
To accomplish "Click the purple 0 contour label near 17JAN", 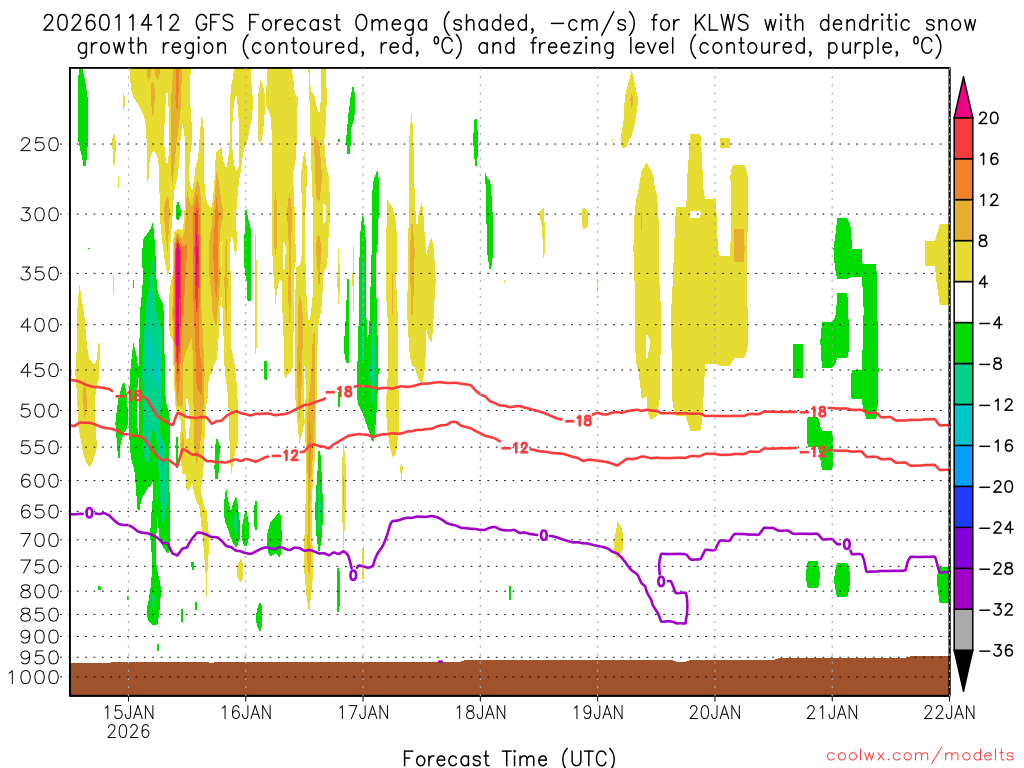I will pyautogui.click(x=353, y=575).
